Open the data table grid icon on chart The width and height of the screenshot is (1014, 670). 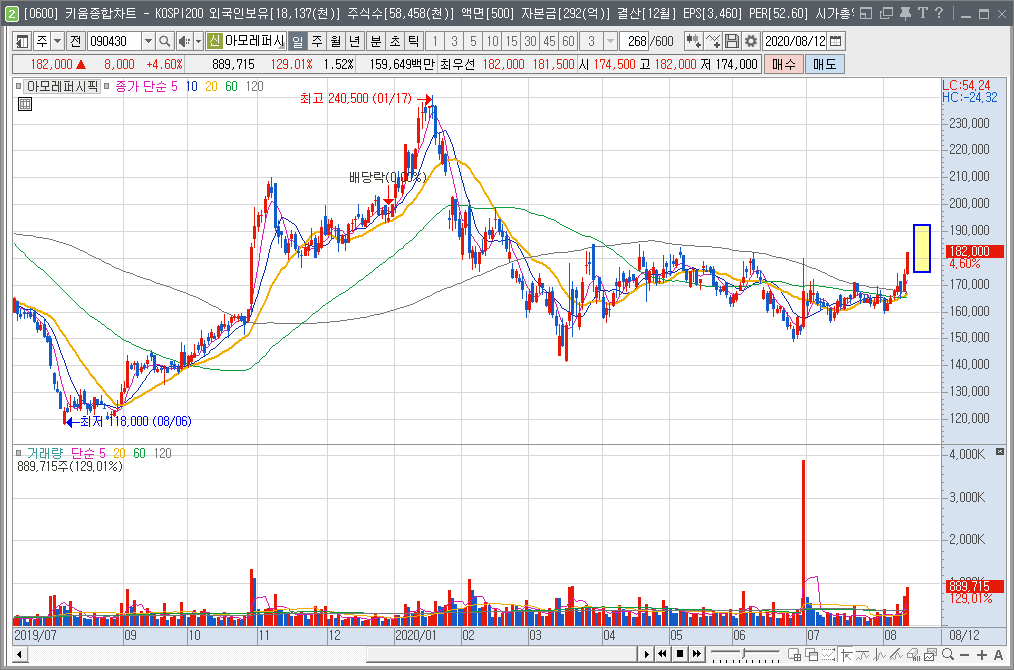[x=25, y=104]
